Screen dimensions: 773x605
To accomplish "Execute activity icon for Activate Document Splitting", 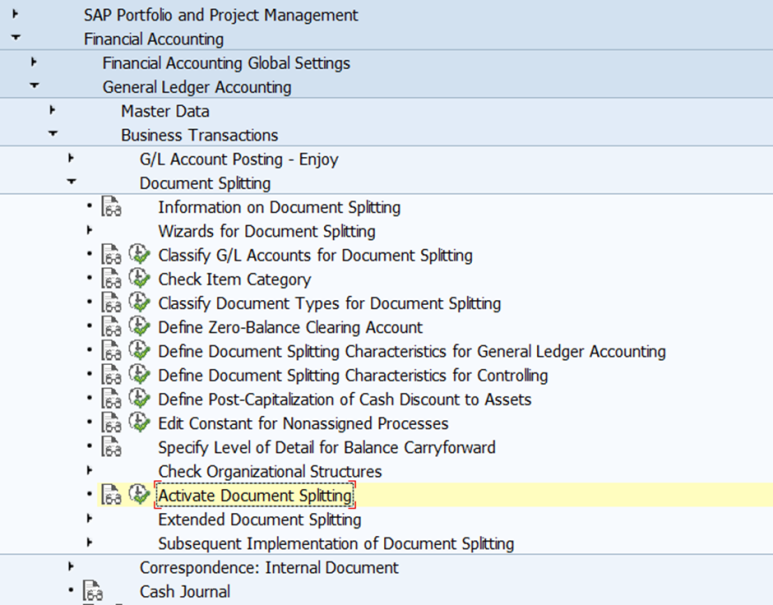I will click(140, 495).
